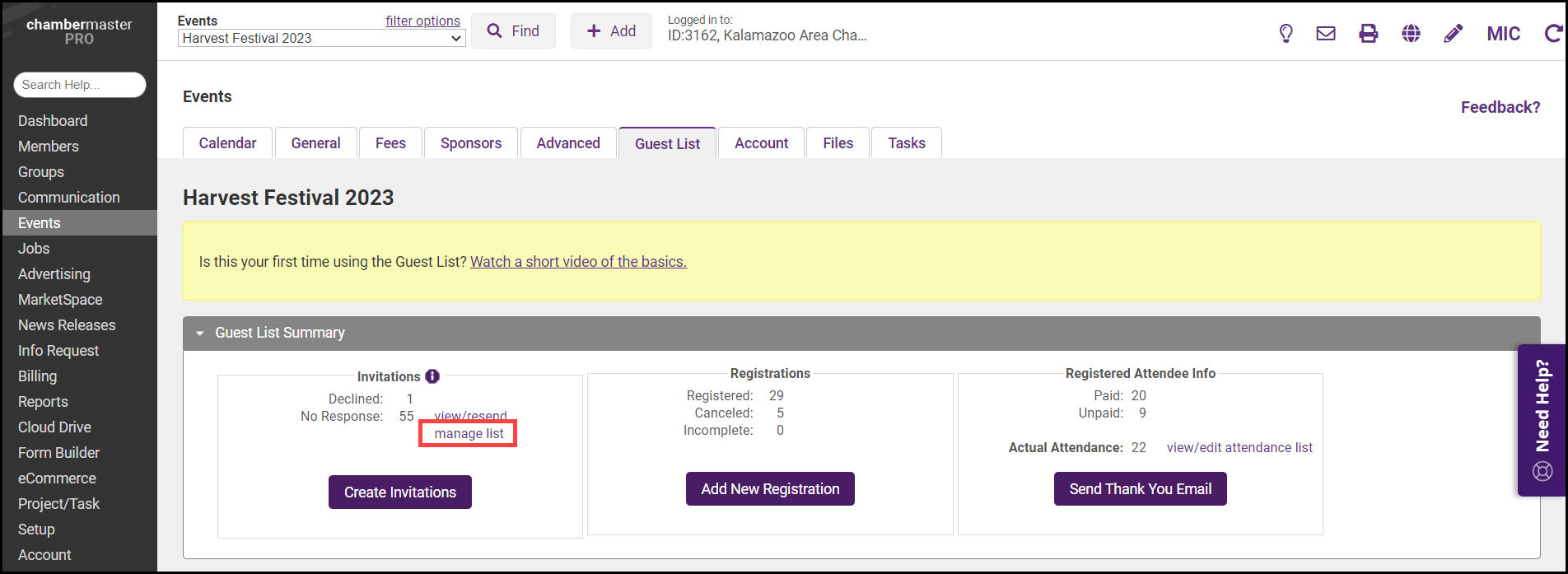Click the manage list link
The image size is (1568, 574).
tap(469, 434)
